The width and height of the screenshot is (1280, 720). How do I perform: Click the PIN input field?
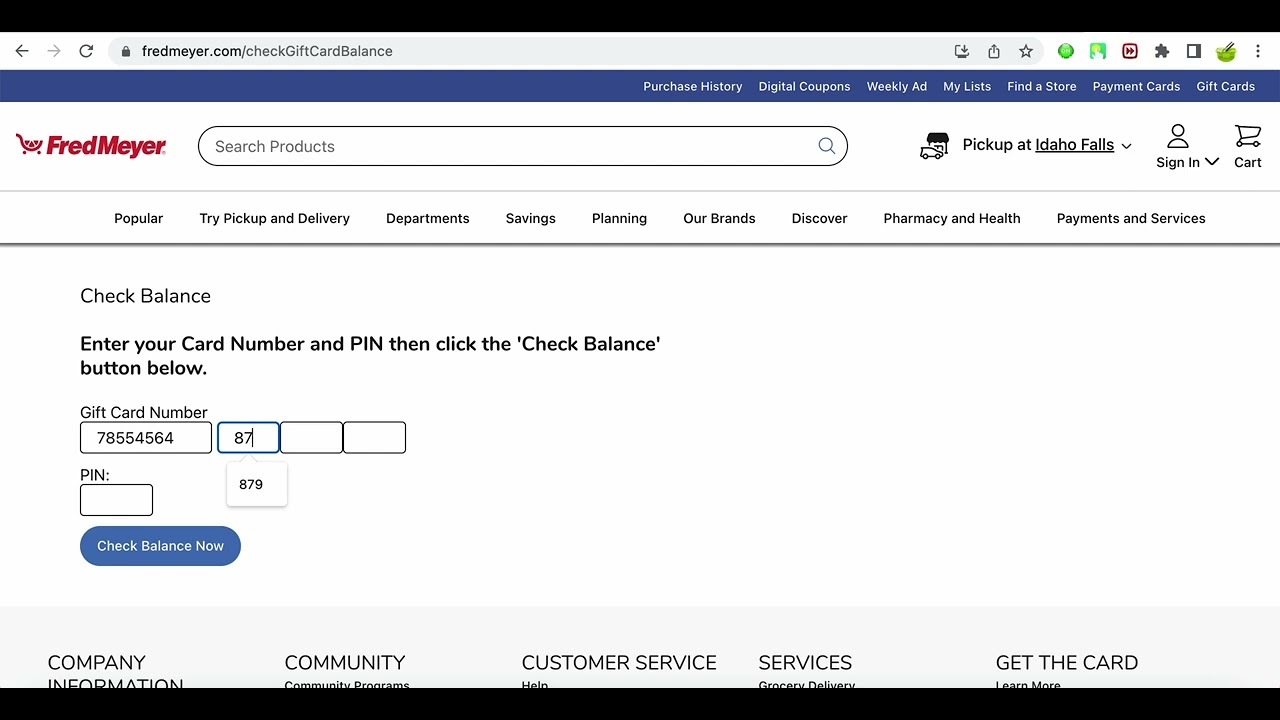(116, 500)
